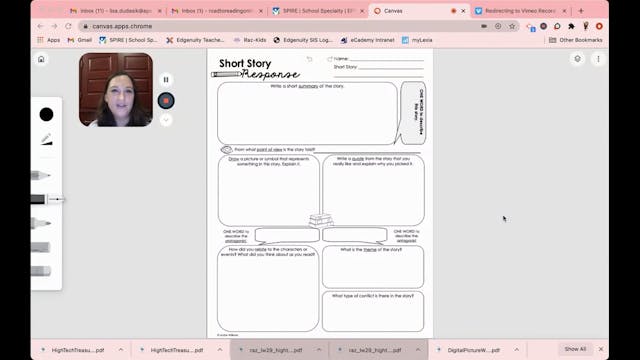The image size is (640, 360).
Task: Click the story summary box on worksheet
Action: (307, 113)
